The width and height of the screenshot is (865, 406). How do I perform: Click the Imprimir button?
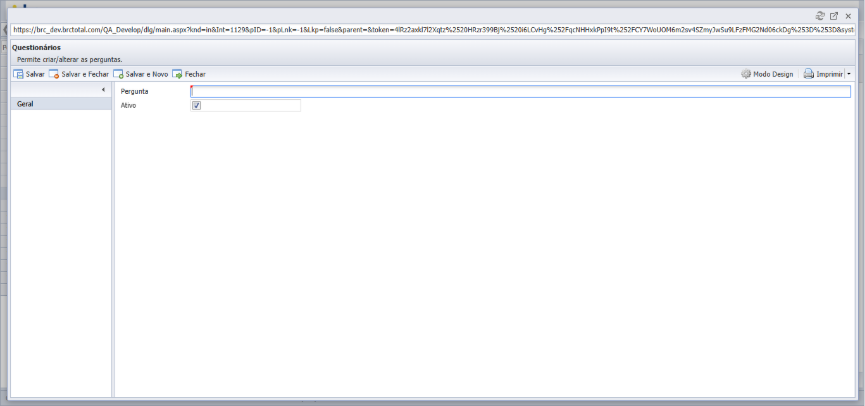[823, 74]
